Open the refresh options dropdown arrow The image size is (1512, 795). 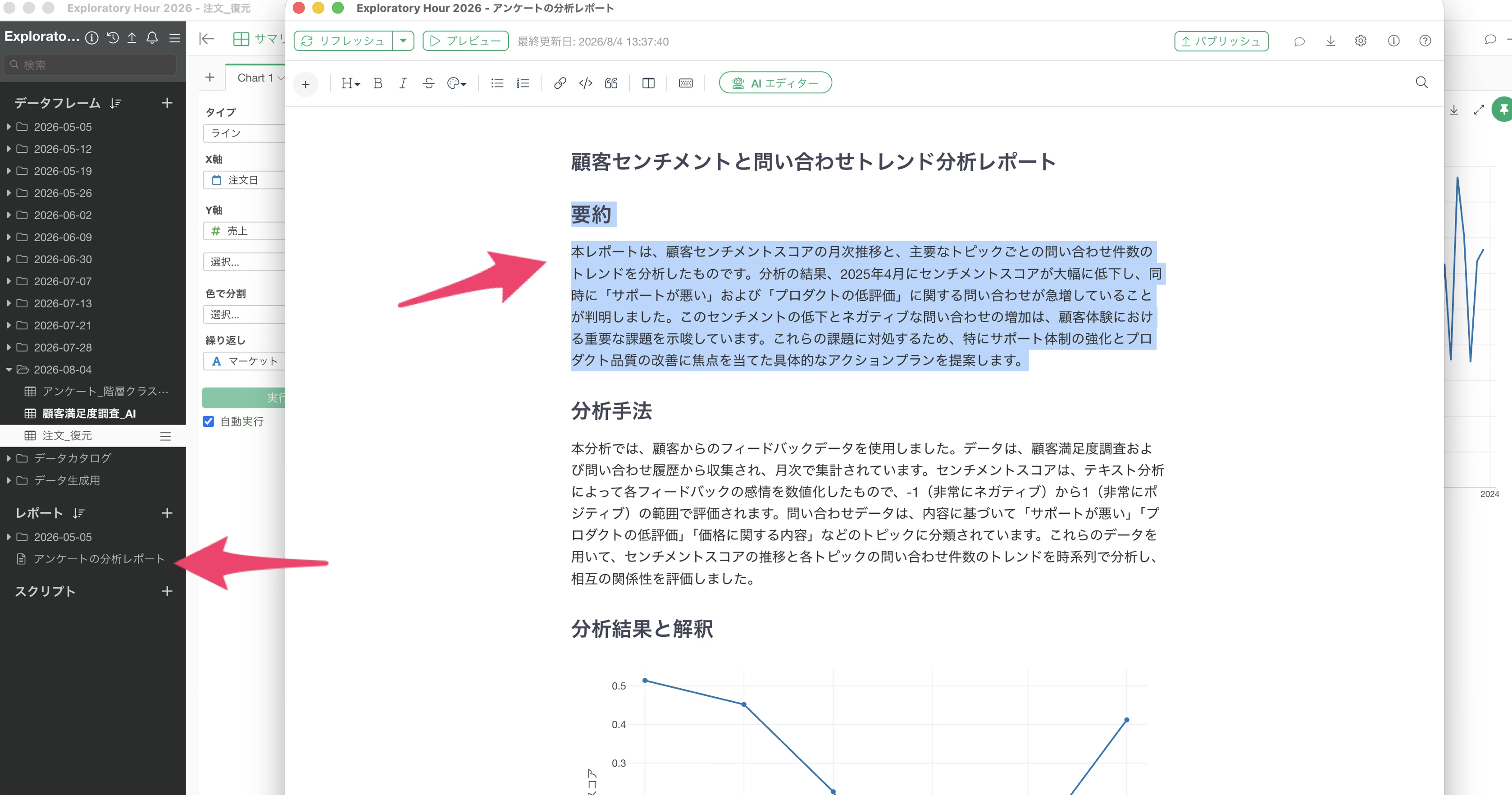403,41
